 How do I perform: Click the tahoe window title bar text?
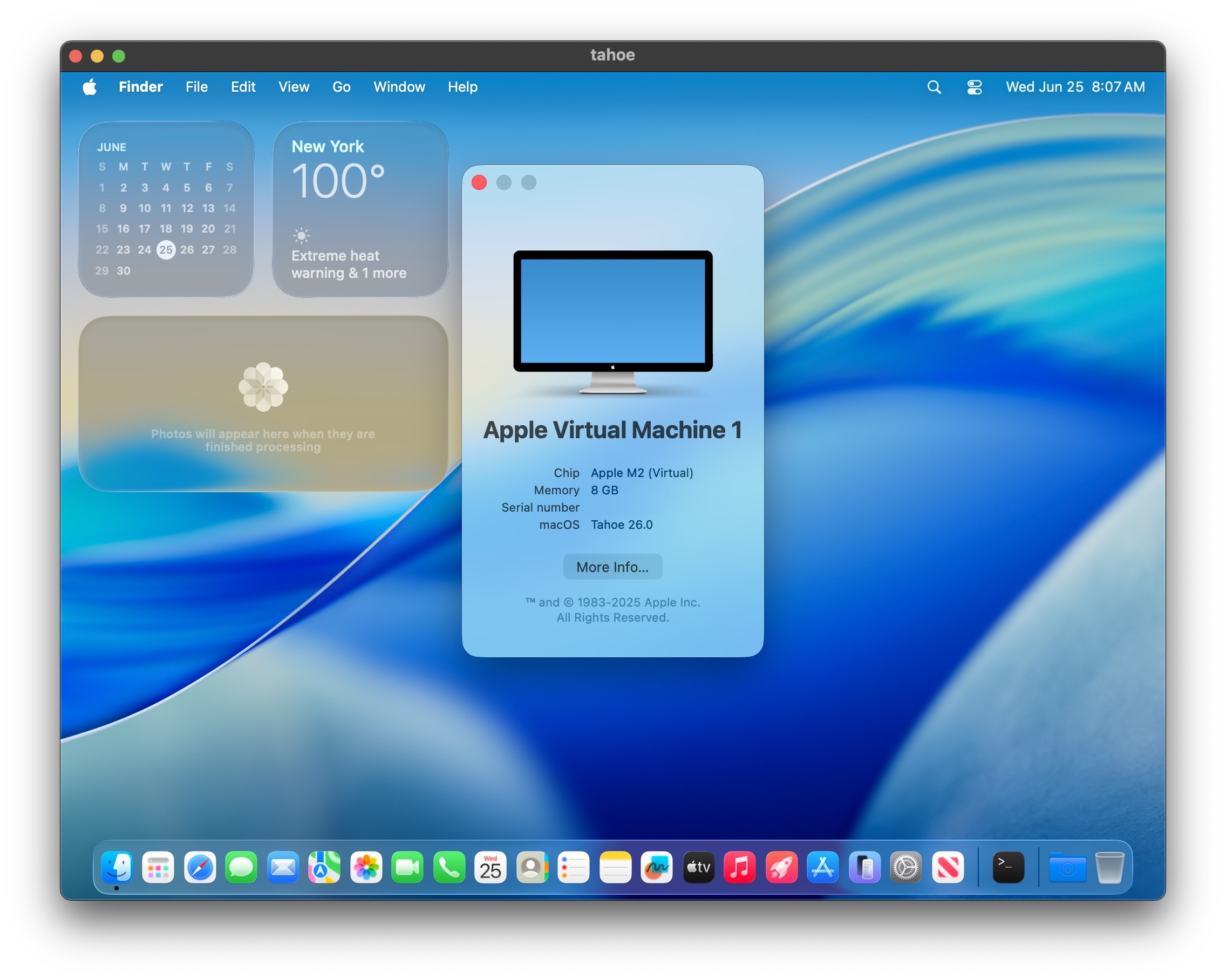coord(612,55)
